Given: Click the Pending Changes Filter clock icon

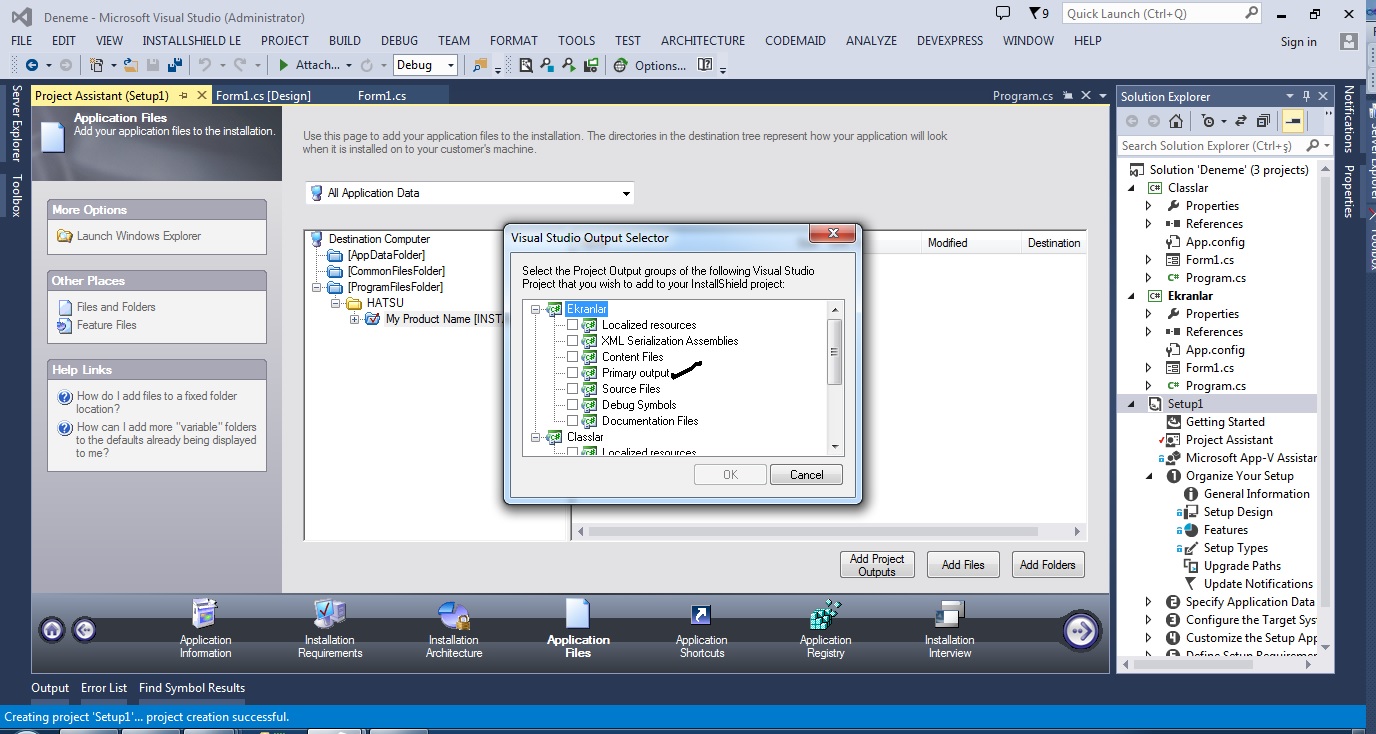Looking at the screenshot, I should [x=1208, y=121].
